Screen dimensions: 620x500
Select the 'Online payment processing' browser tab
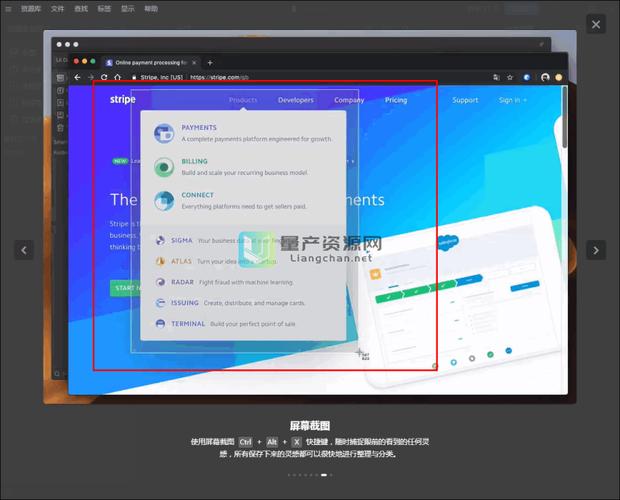(151, 62)
